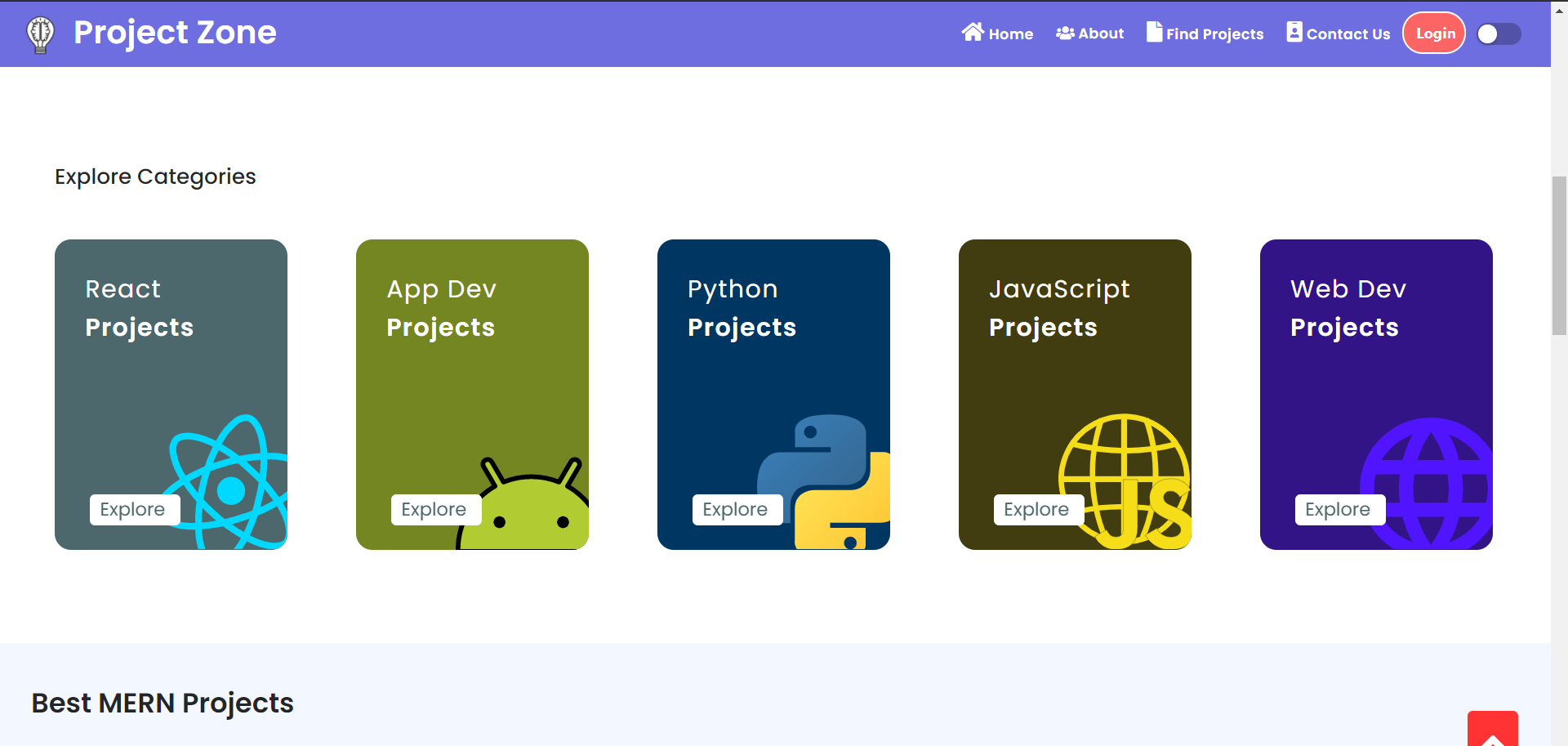Image resolution: width=1568 pixels, height=746 pixels.
Task: Click the scrollbar up arrow
Action: pos(1559,10)
